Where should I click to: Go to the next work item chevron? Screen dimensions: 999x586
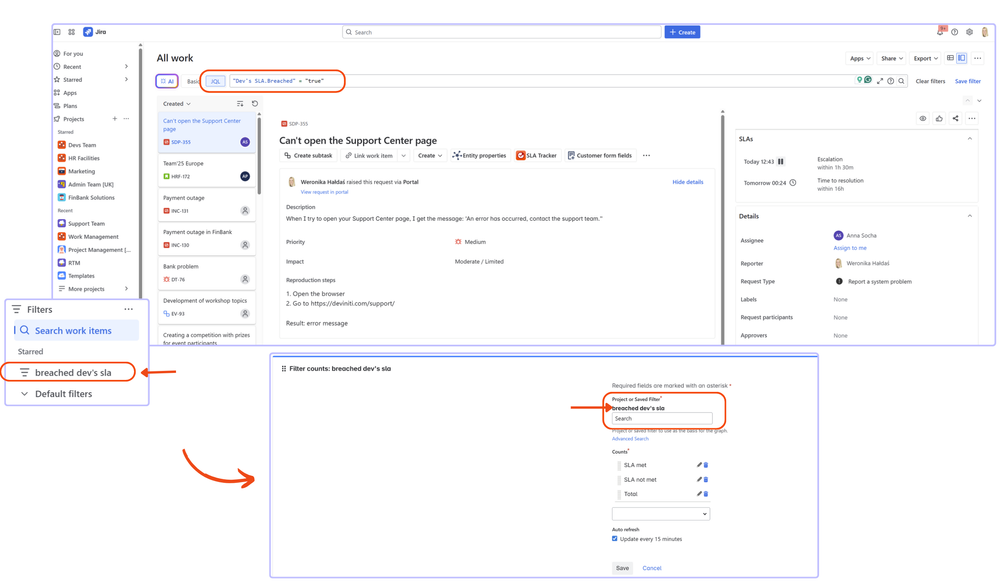(979, 101)
